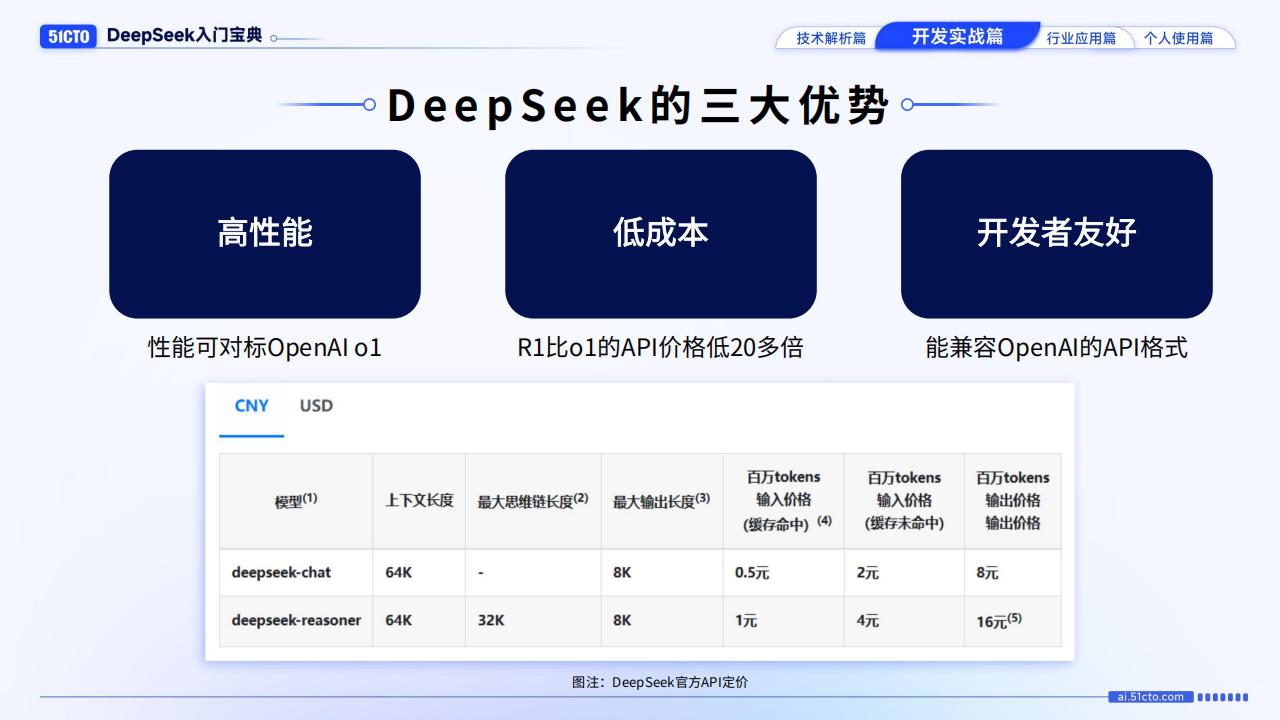1280x720 pixels.
Task: Click the footnote marker on 16元
Action: pyautogui.click(x=1013, y=618)
